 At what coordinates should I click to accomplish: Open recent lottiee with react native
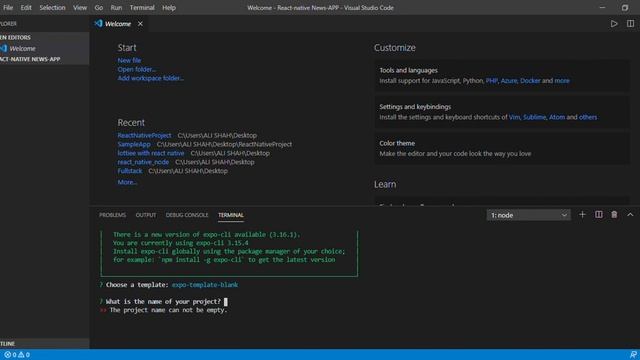[151, 153]
